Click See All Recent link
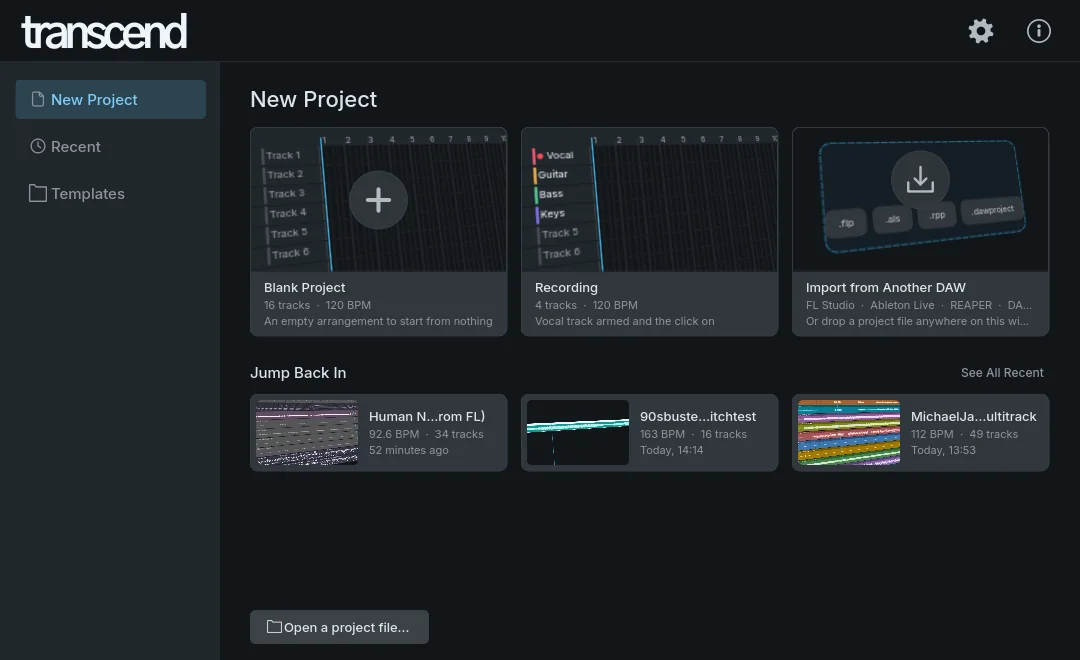Viewport: 1080px width, 660px height. tap(1002, 373)
